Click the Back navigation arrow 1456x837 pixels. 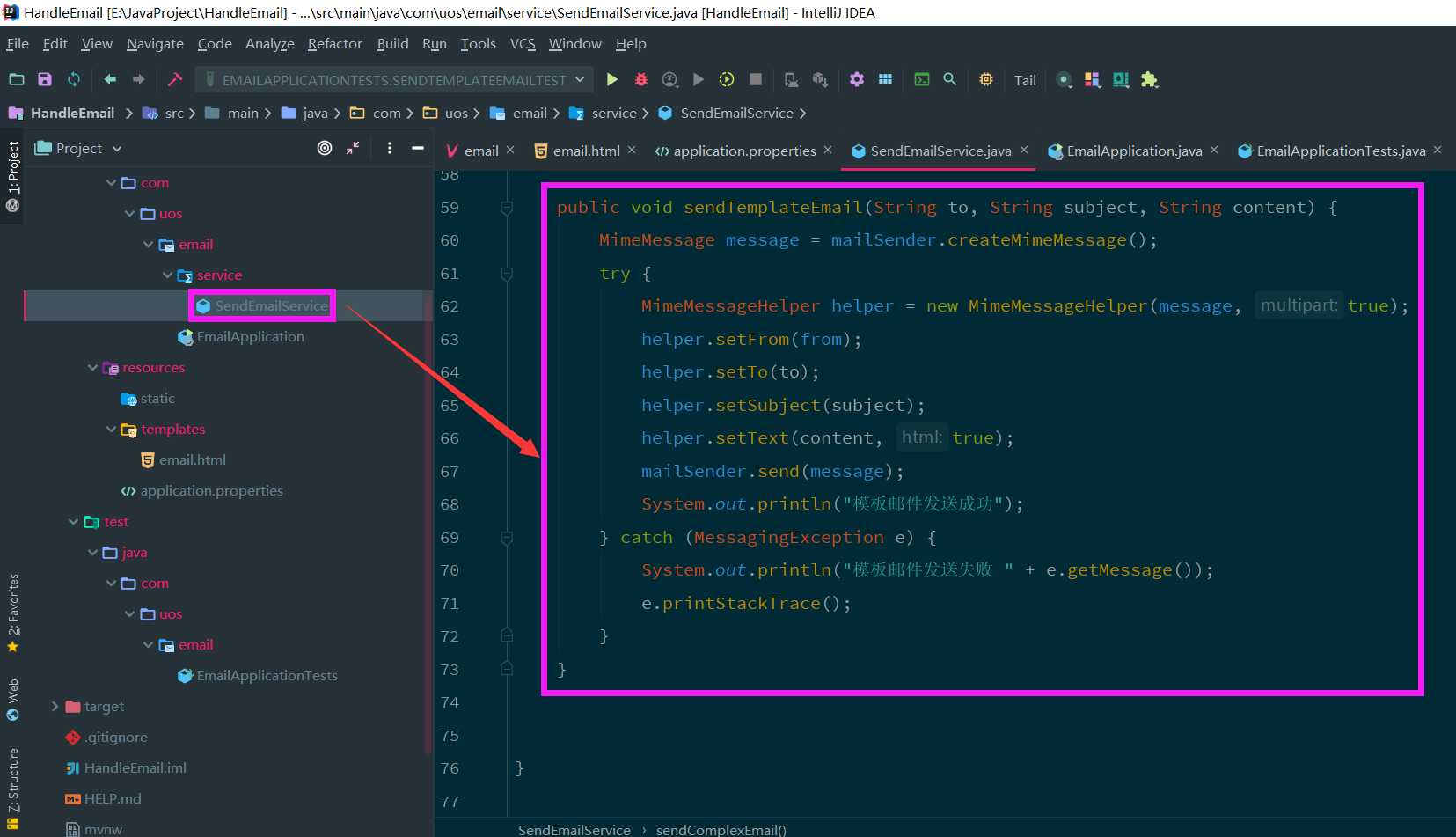(110, 79)
